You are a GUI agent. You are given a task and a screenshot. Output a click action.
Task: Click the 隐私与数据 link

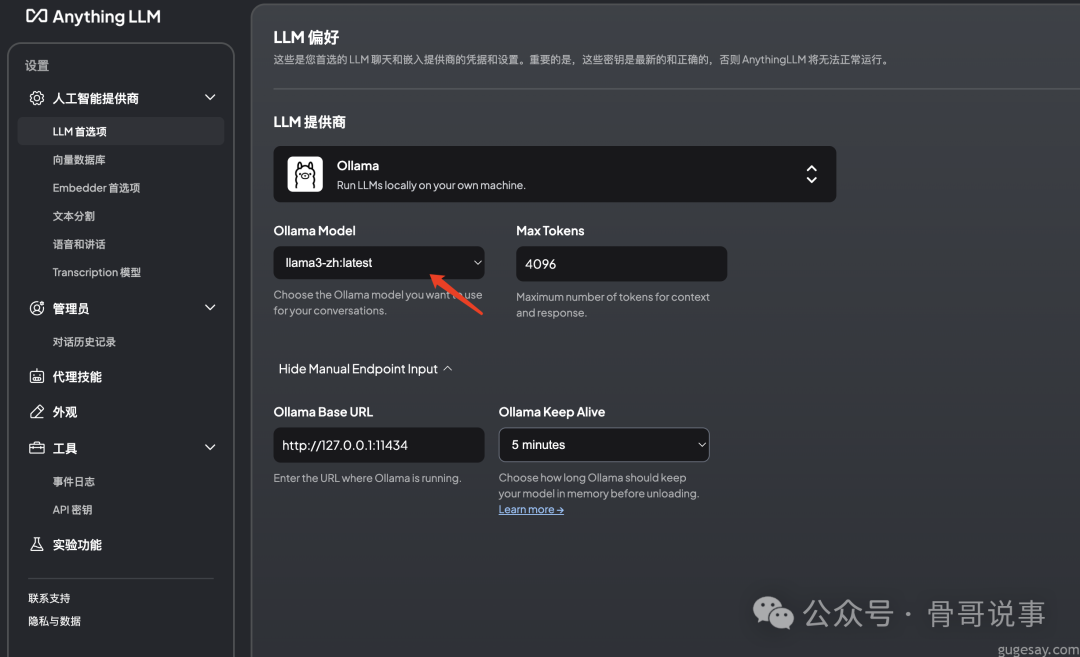point(54,621)
